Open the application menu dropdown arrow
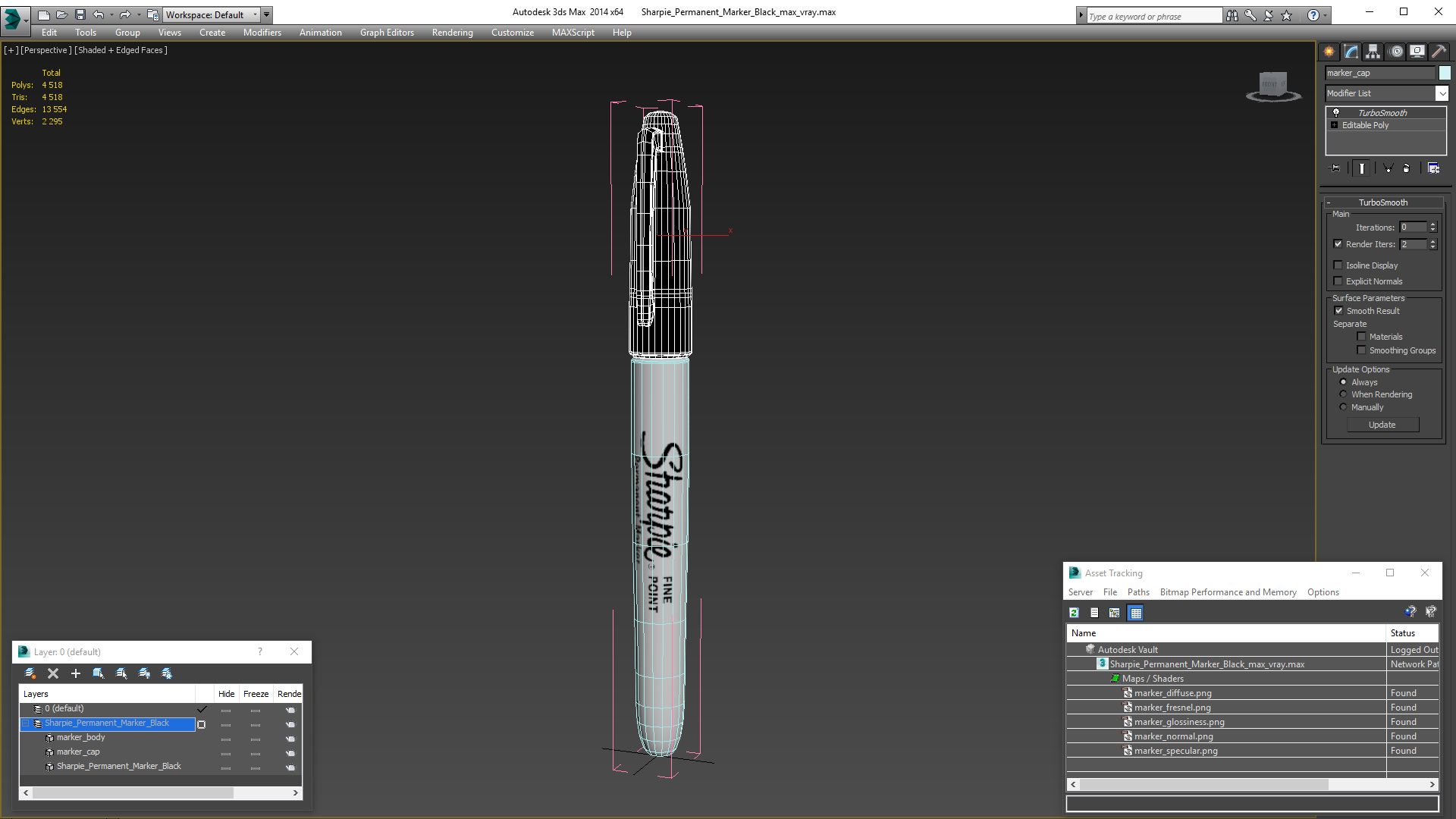The image size is (1456, 819). tap(25, 20)
